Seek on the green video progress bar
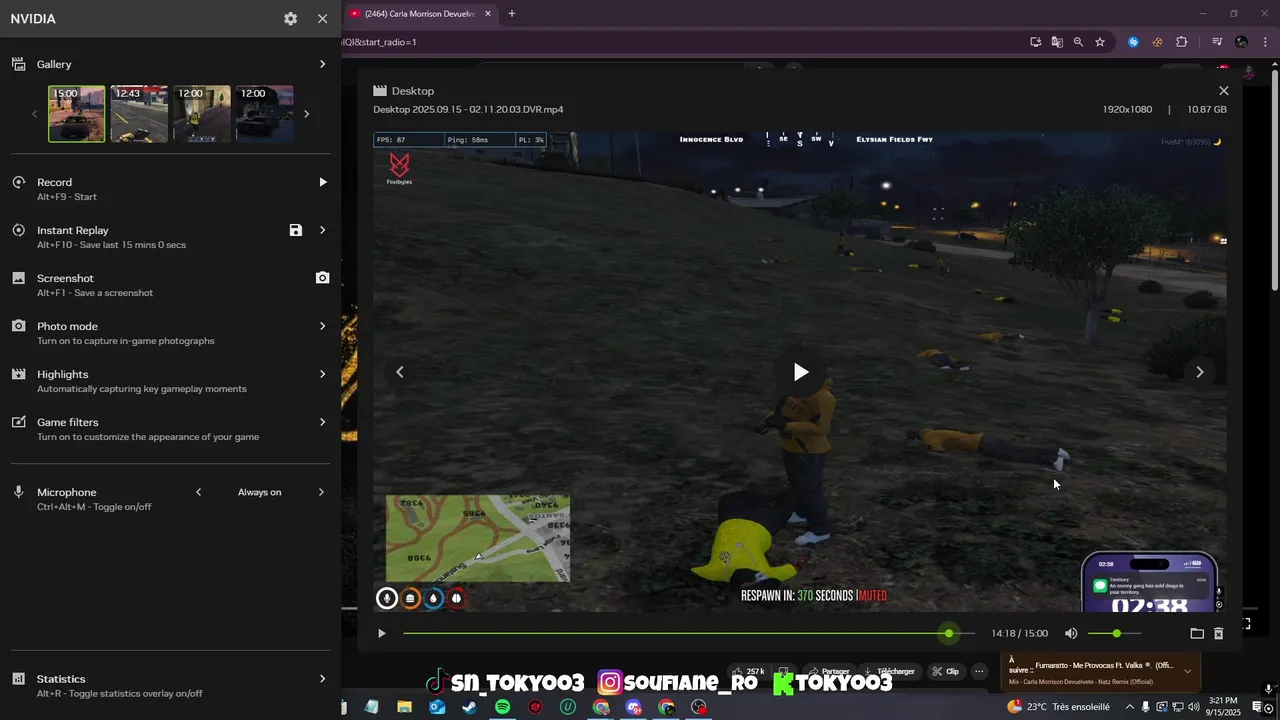The image size is (1280, 720). click(x=689, y=633)
